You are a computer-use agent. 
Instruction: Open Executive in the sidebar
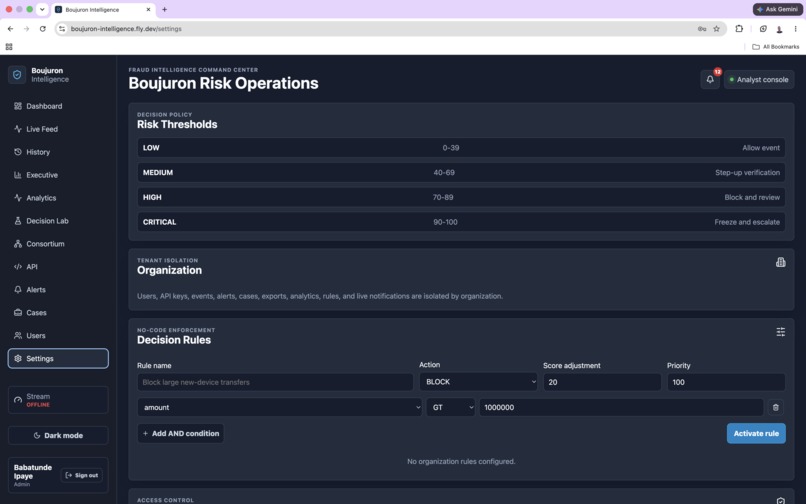(58, 175)
